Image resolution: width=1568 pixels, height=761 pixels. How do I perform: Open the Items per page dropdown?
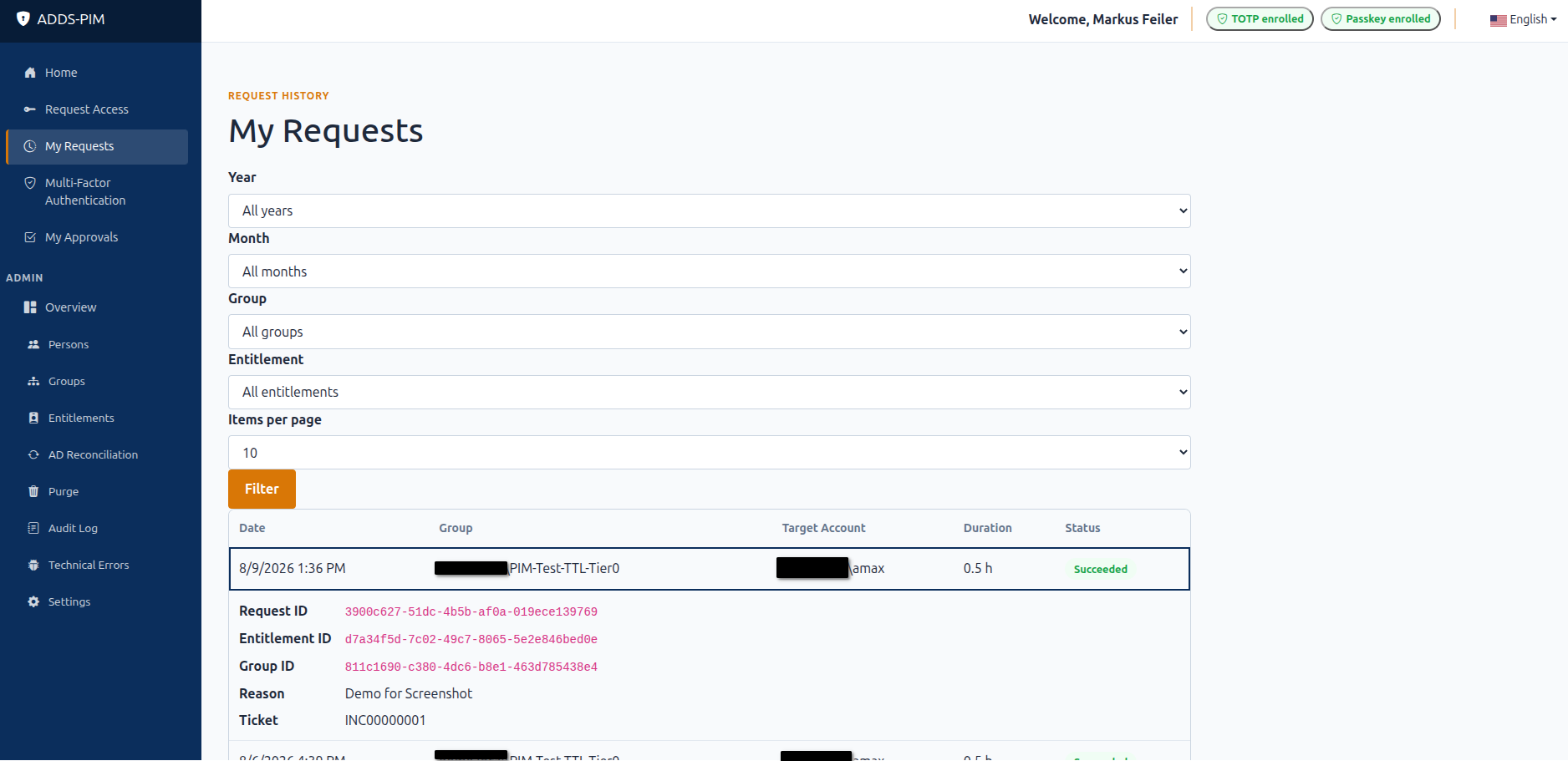tap(709, 453)
